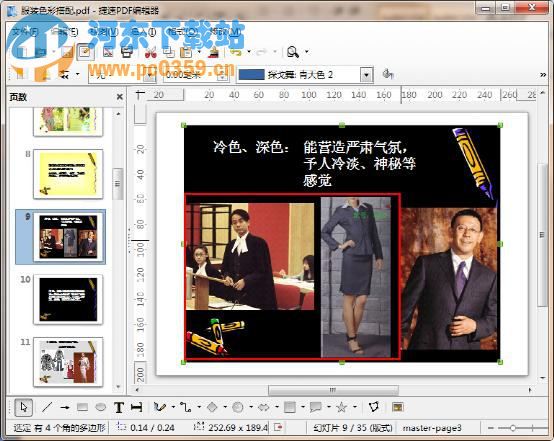
Task: Open the 编辑(E) menu
Action: coord(64,32)
